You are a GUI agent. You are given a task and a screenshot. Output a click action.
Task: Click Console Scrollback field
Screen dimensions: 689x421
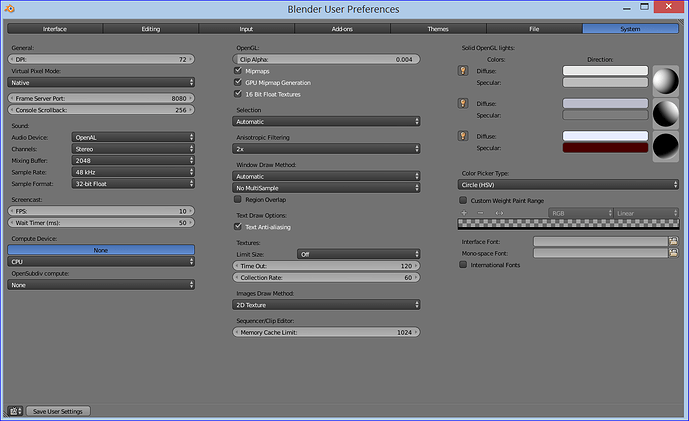[101, 110]
